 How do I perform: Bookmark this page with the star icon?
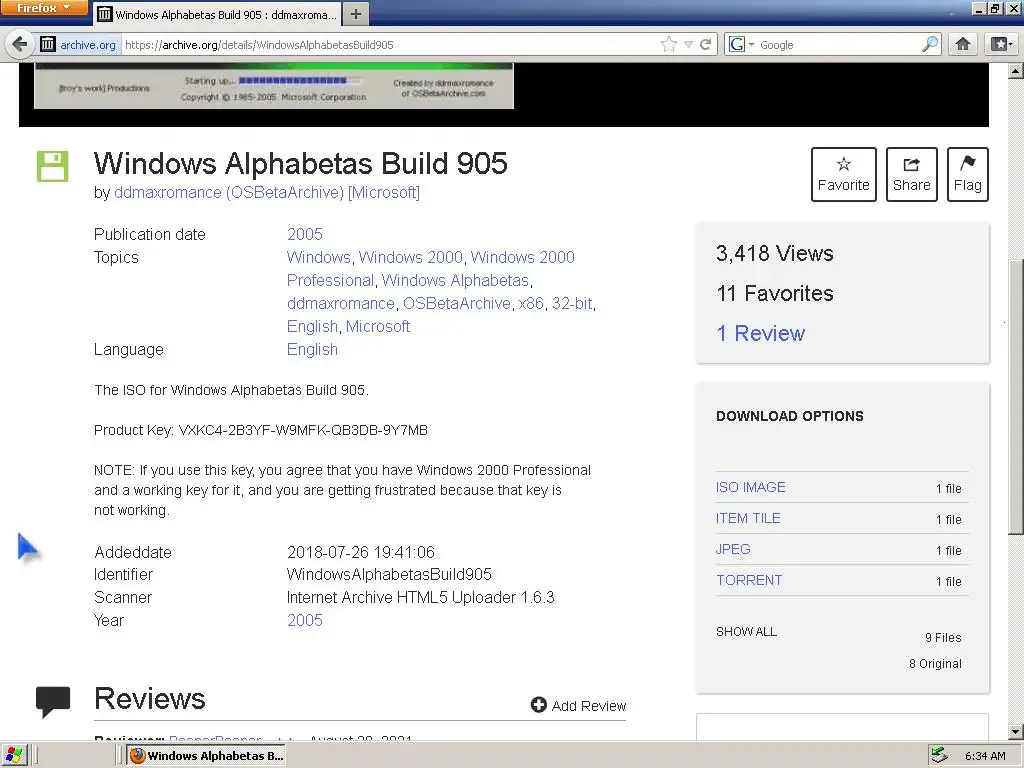coord(669,44)
